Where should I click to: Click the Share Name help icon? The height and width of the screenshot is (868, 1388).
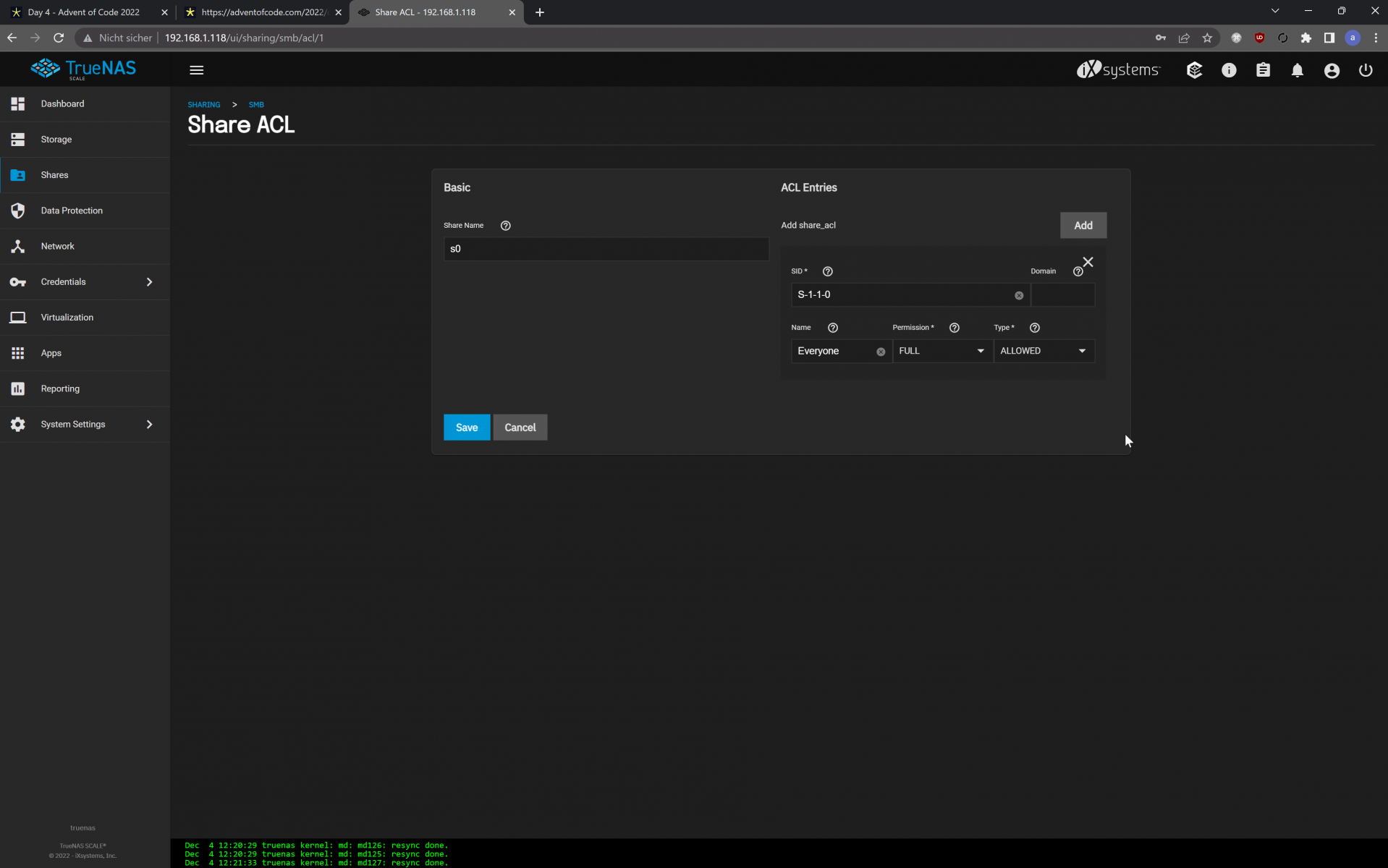tap(505, 226)
